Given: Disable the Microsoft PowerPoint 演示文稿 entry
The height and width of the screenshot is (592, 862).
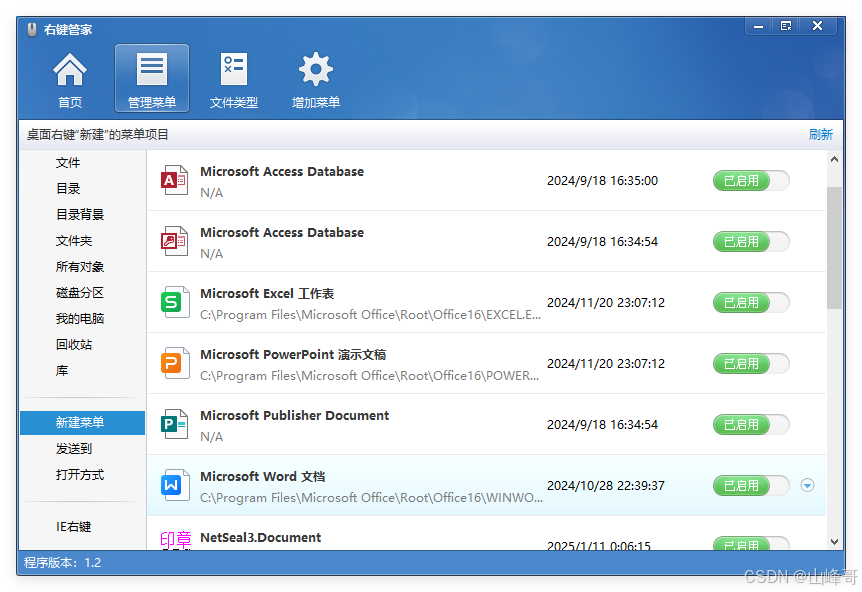Looking at the screenshot, I should click(751, 363).
